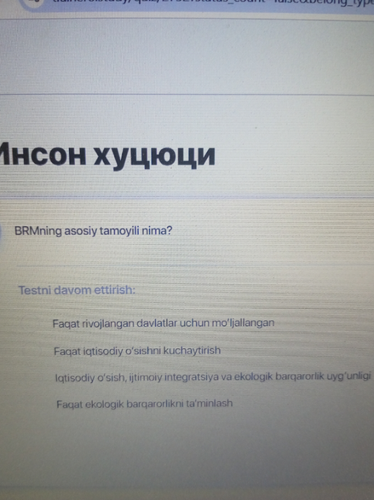Select answer "Faqat rivojlangan davlatlar uchun mo'ljallangan"

pyautogui.click(x=163, y=323)
